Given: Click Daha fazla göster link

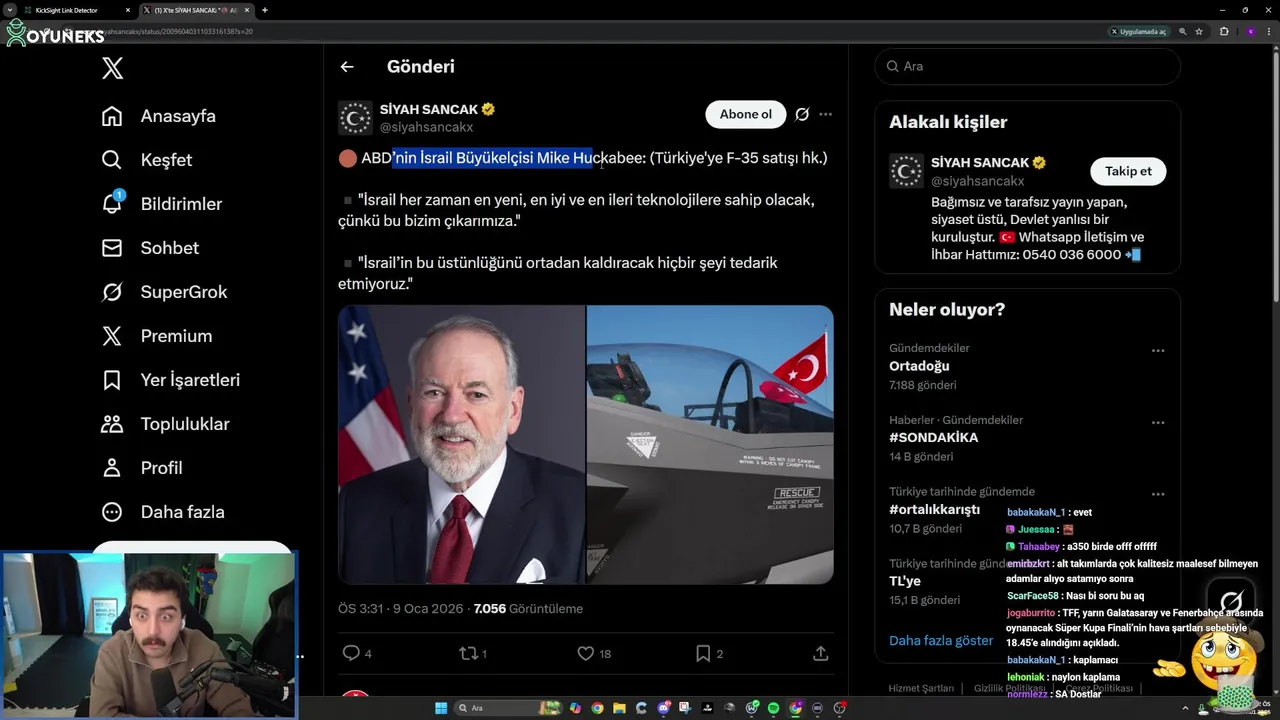Looking at the screenshot, I should tap(941, 640).
